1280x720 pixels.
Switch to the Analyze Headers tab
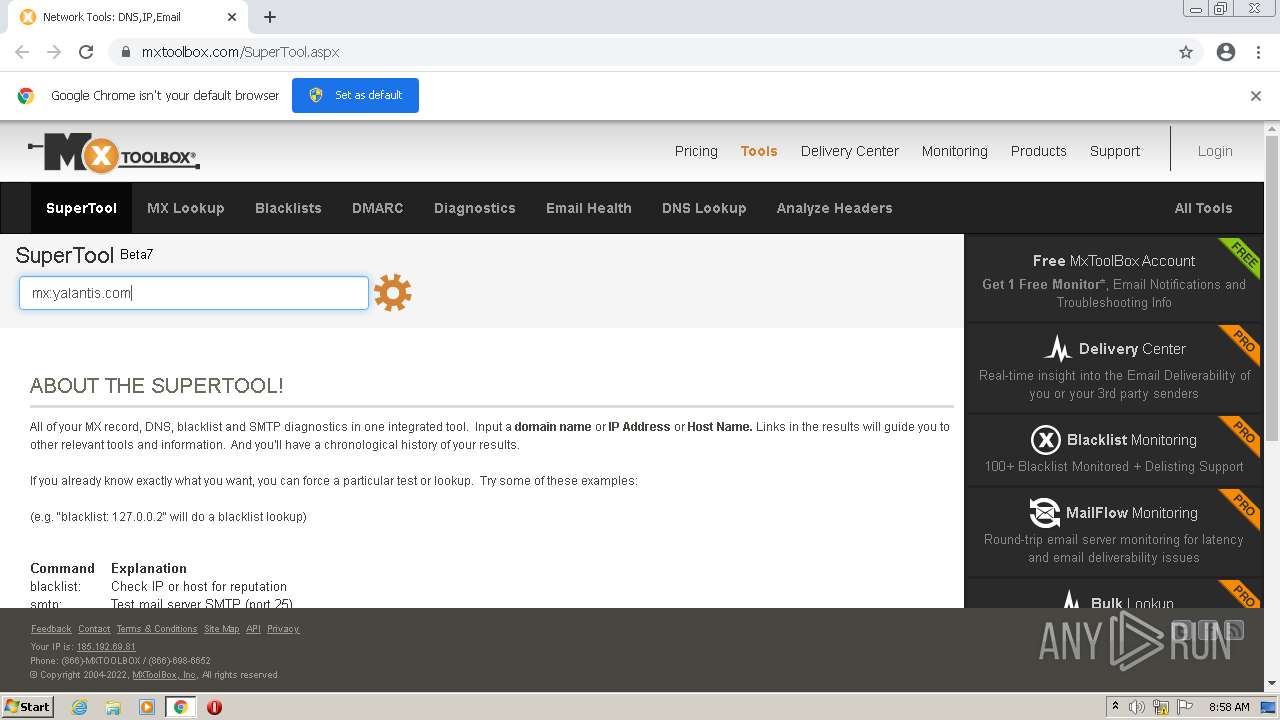(835, 208)
